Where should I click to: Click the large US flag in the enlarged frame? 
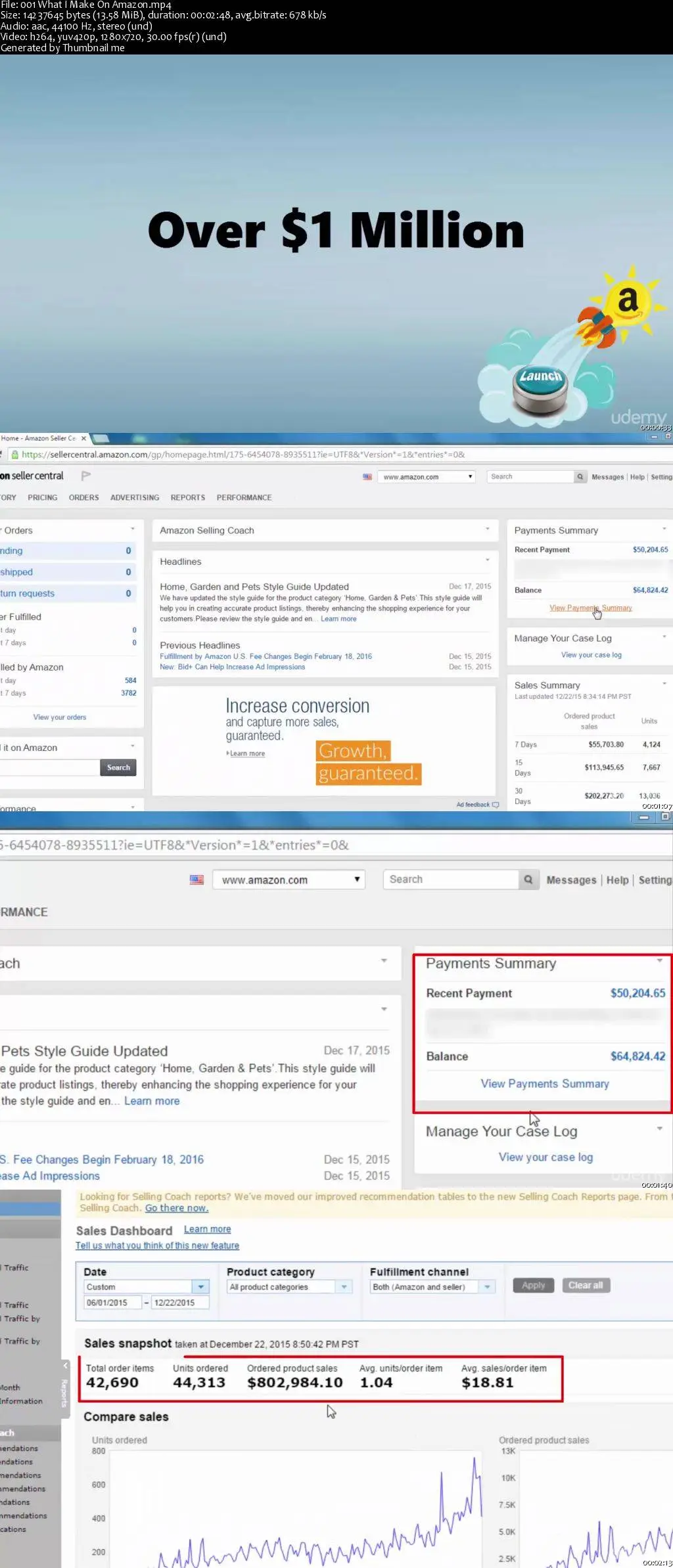point(197,880)
